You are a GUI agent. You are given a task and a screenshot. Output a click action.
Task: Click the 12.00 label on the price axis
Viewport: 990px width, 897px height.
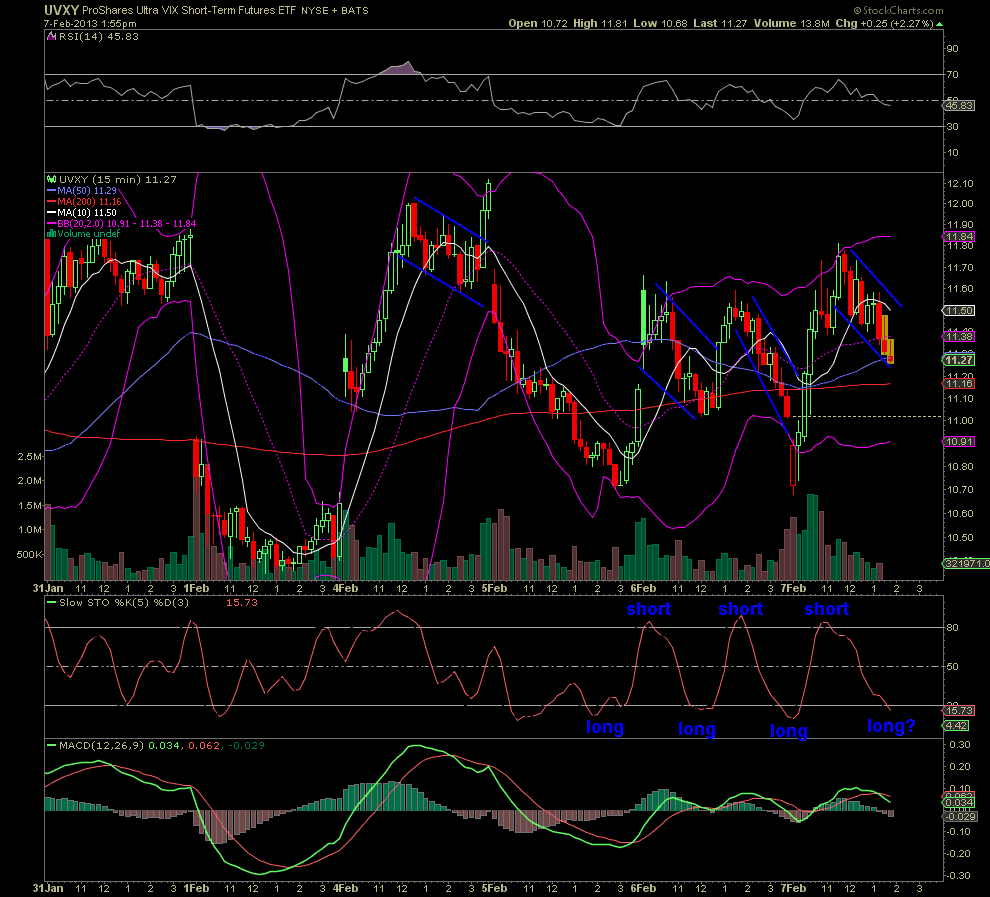tap(960, 203)
